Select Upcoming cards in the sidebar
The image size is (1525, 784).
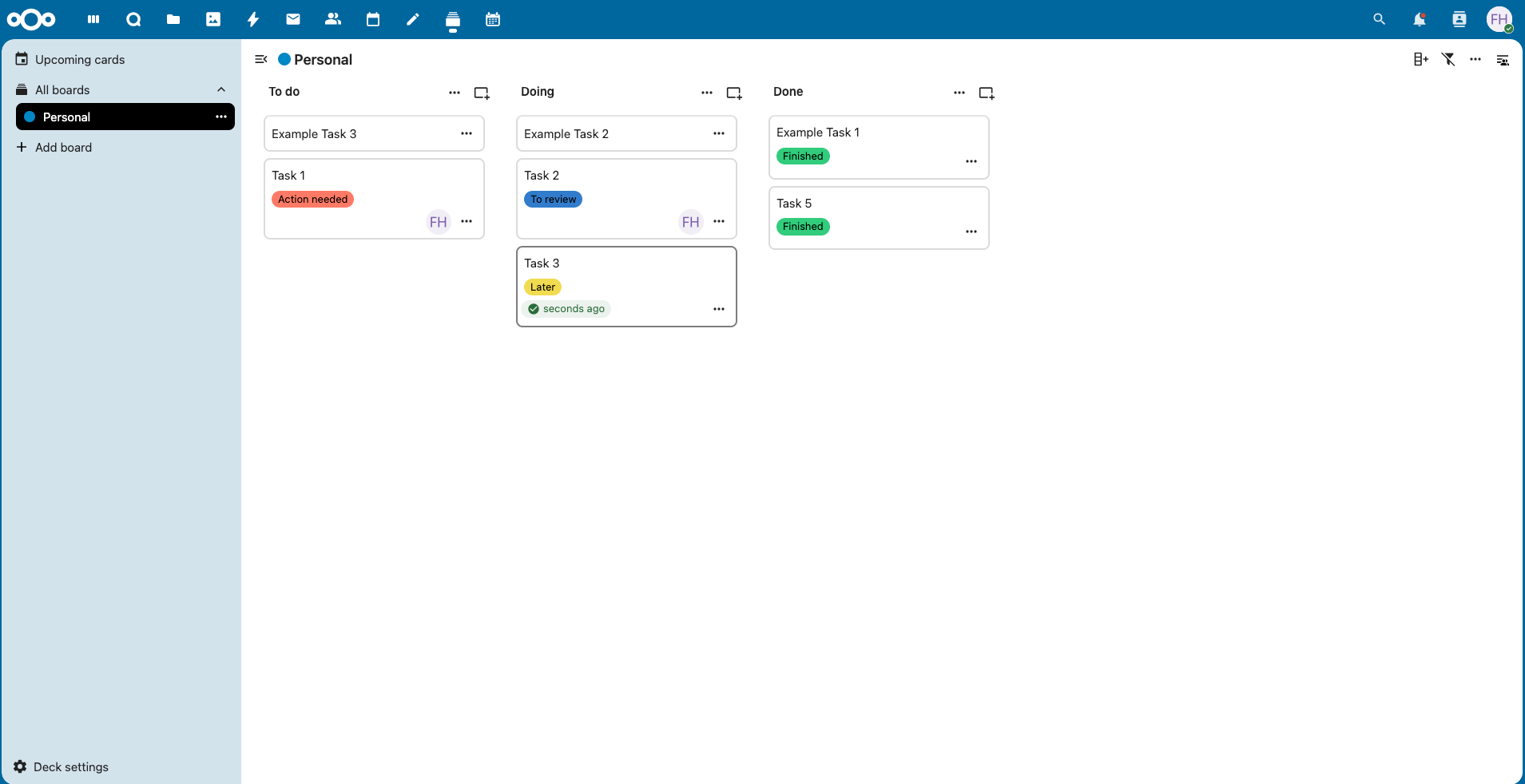coord(80,59)
